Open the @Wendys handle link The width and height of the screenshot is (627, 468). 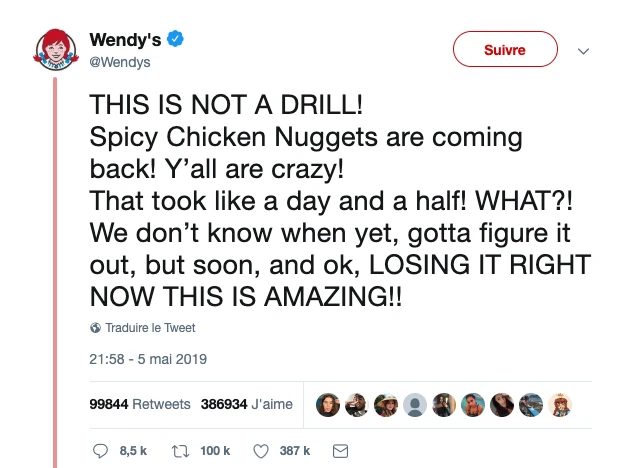coord(120,62)
